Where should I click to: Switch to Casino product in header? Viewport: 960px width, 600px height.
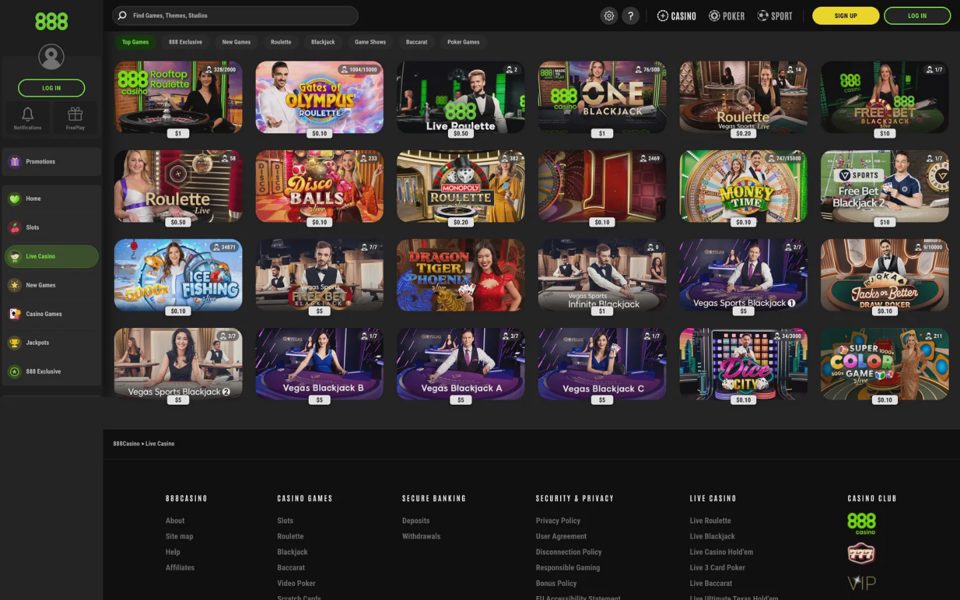coord(677,16)
